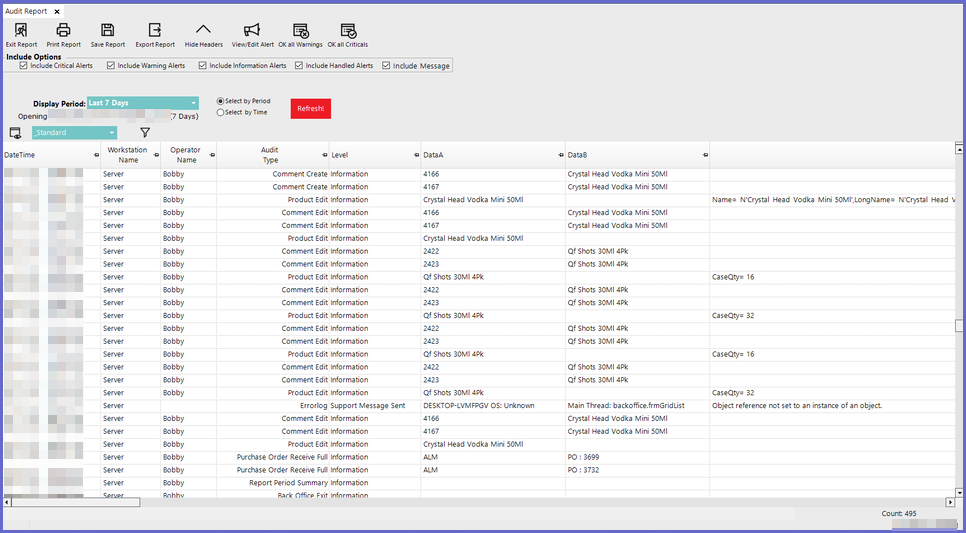The height and width of the screenshot is (533, 966).
Task: Uncheck Include Critical Alerts
Action: [x=24, y=66]
